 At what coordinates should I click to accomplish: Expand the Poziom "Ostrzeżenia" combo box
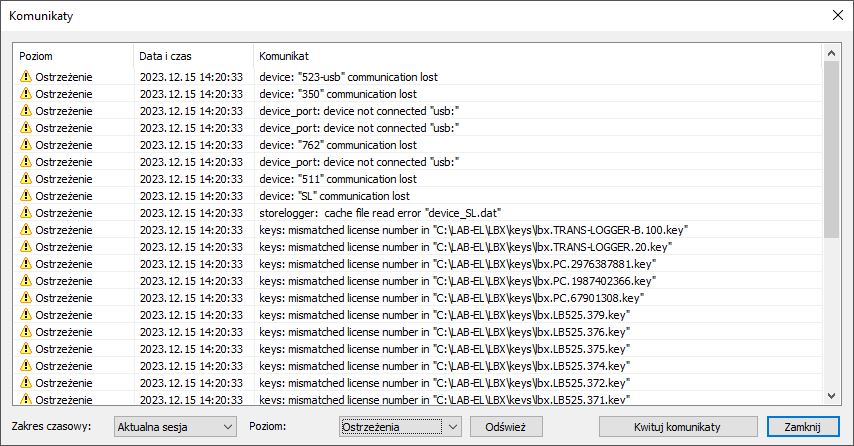tap(400, 427)
